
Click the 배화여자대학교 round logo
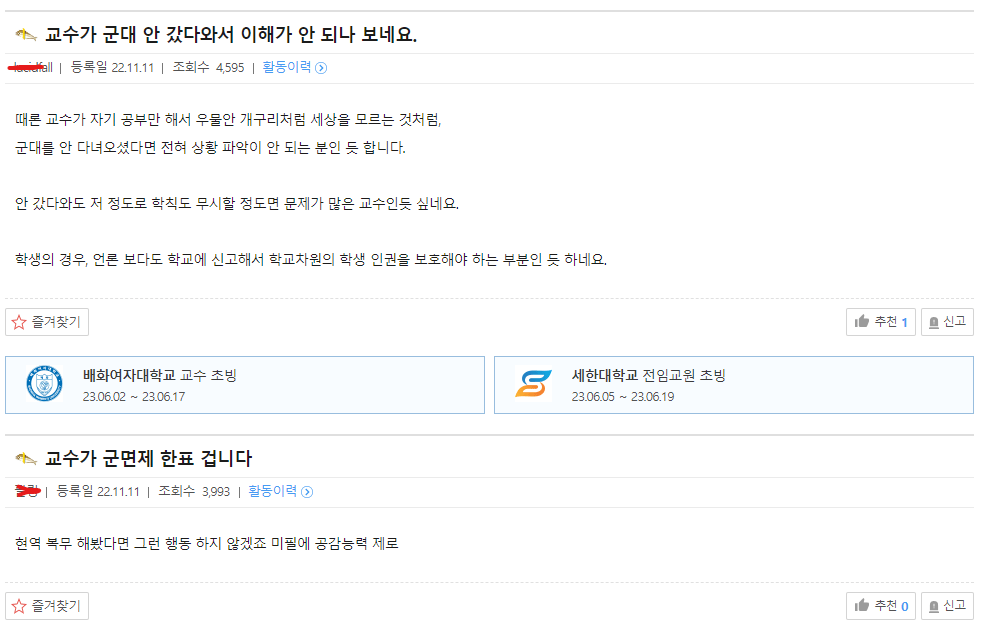click(44, 384)
